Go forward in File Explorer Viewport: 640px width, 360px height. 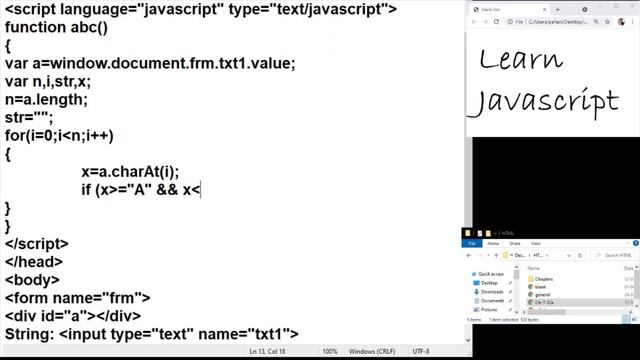coord(480,256)
